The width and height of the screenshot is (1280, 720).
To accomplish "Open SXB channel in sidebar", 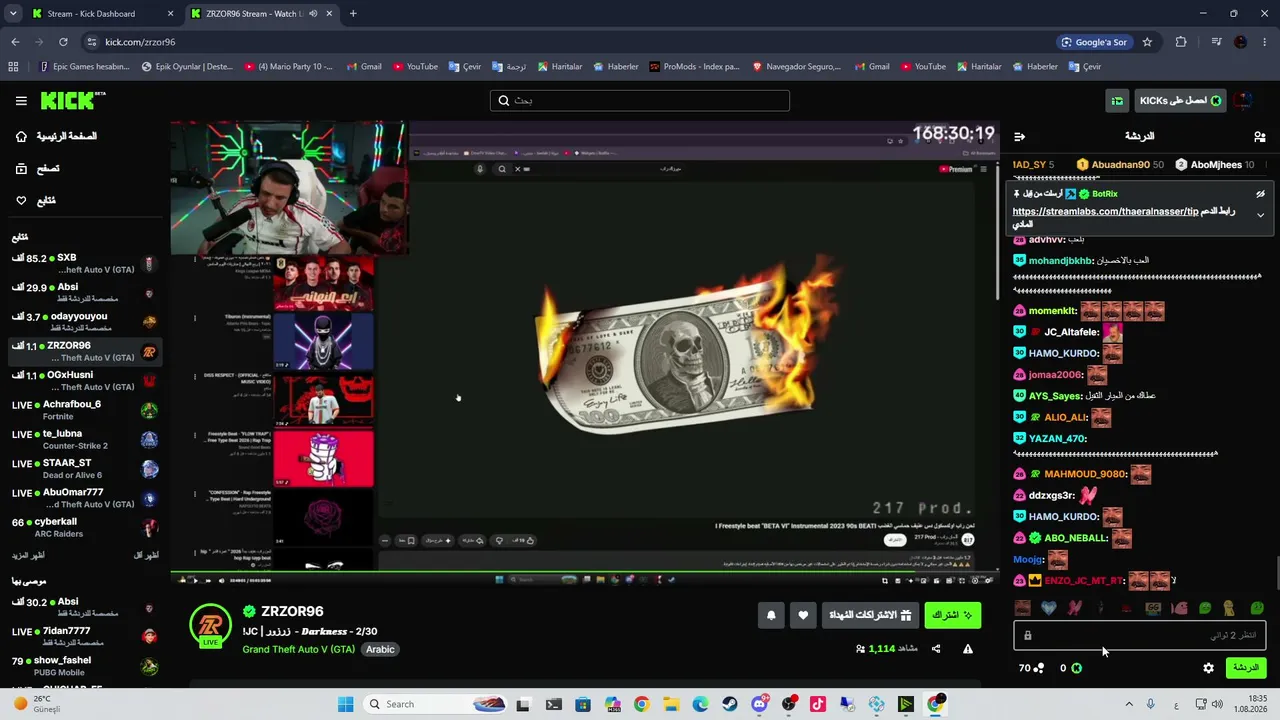I will 85,264.
